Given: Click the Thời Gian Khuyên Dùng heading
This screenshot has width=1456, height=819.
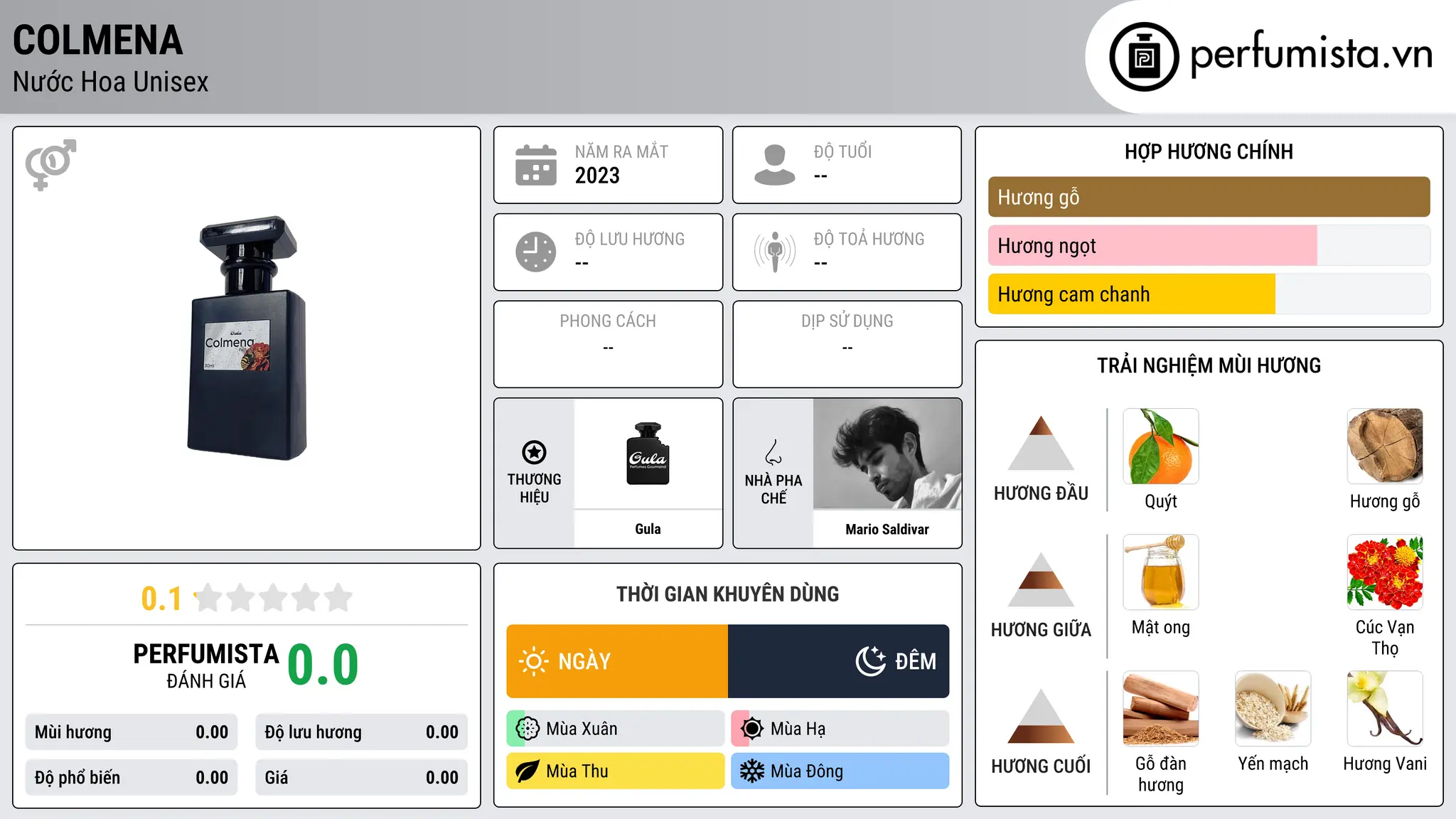Looking at the screenshot, I should coord(728,594).
